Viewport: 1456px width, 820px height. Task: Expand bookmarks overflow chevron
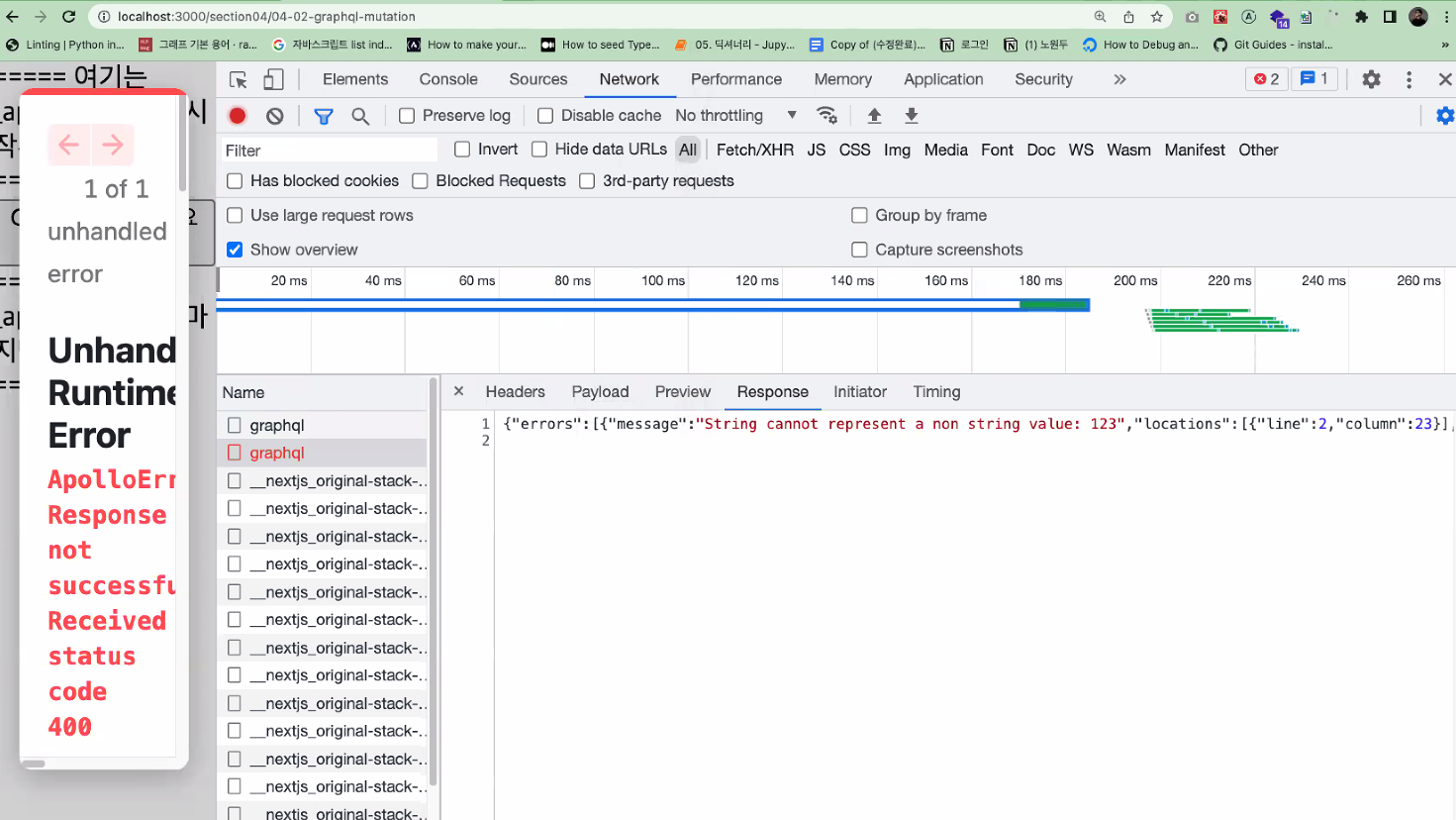[1446, 45]
